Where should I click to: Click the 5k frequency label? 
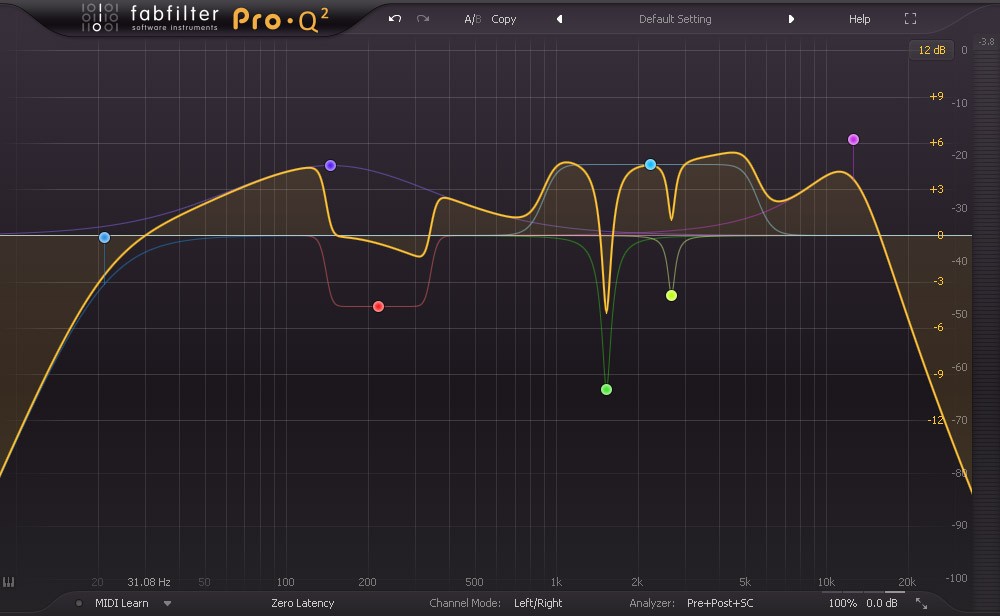coord(745,582)
